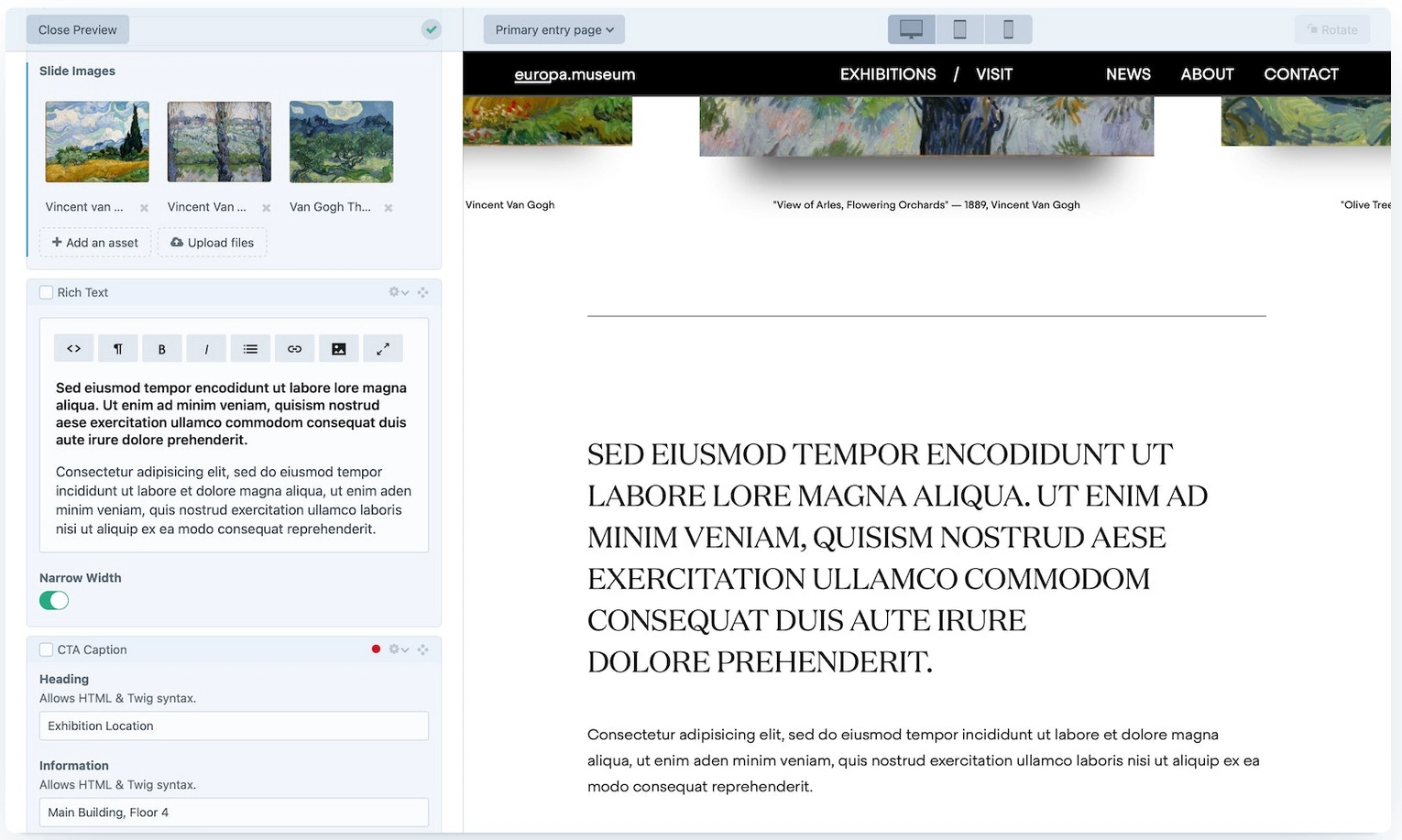The image size is (1402, 840).
Task: Click the red status dot on CTA Caption
Action: point(376,649)
